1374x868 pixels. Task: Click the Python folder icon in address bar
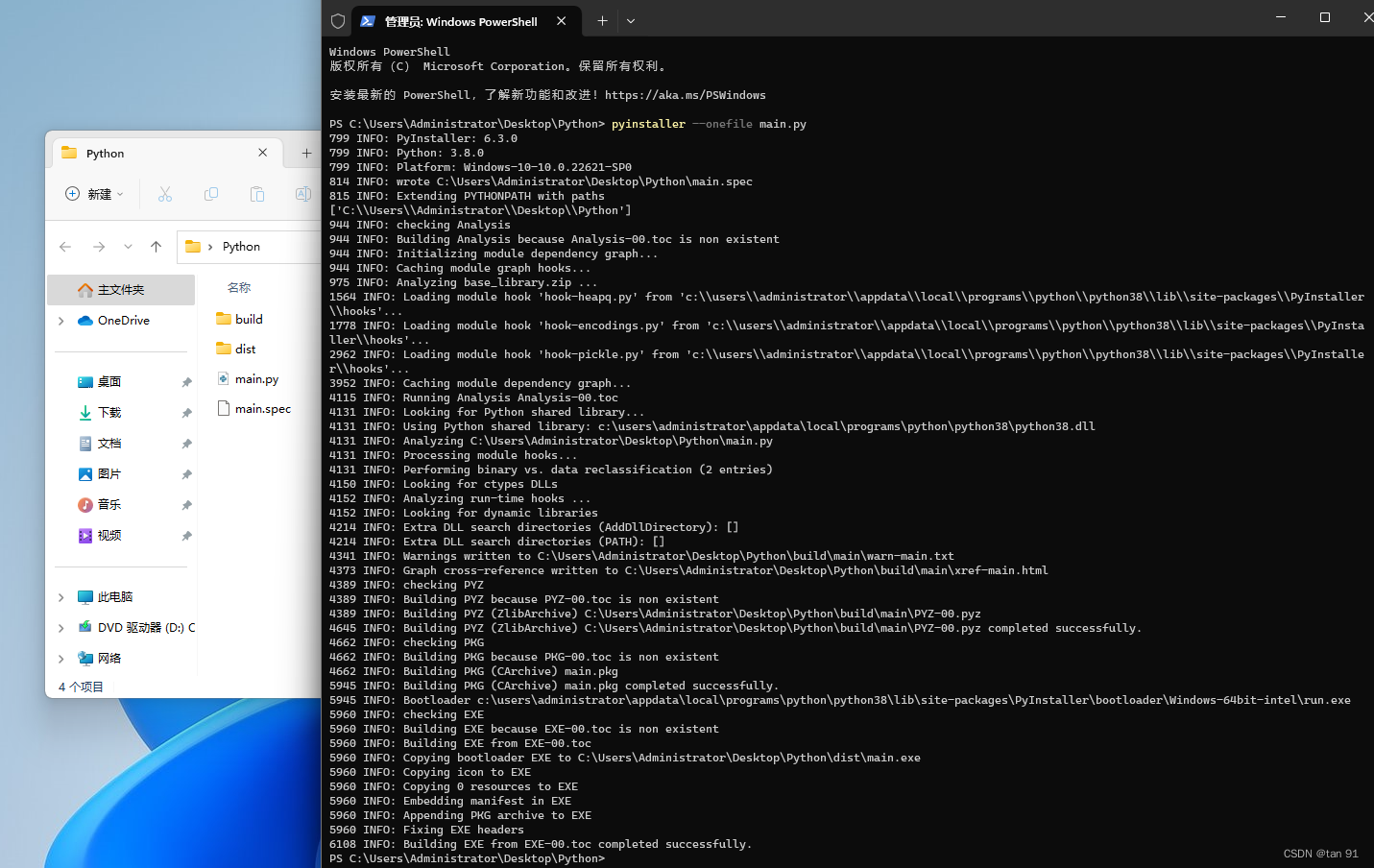click(193, 247)
